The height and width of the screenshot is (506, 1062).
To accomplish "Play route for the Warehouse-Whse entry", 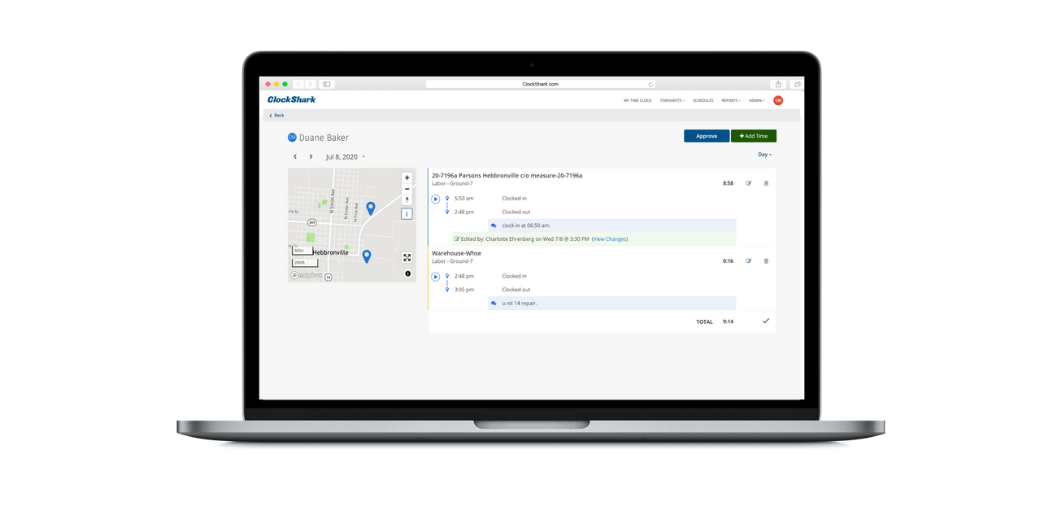I will click(436, 276).
